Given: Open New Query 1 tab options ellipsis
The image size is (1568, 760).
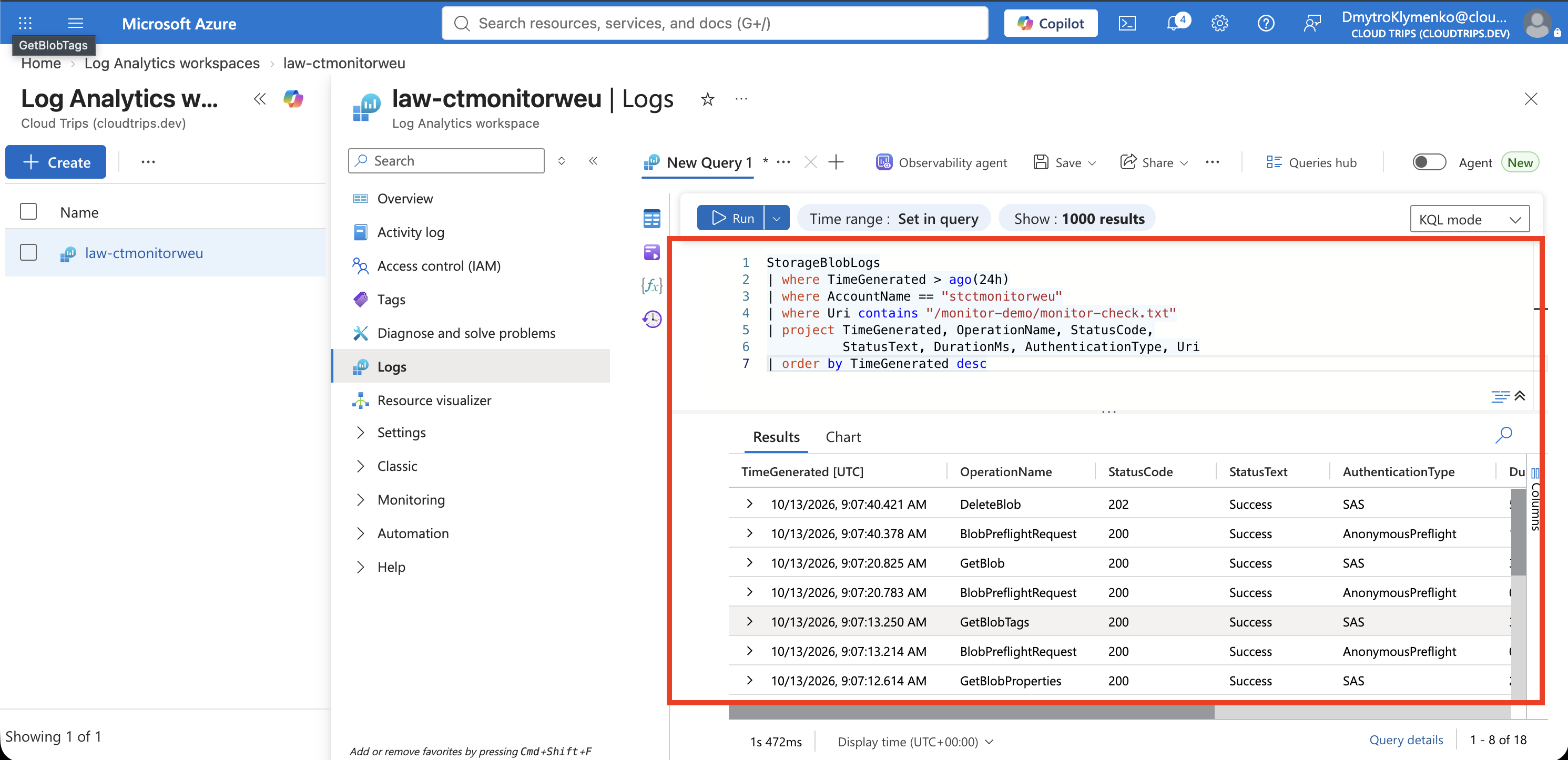Looking at the screenshot, I should point(783,162).
